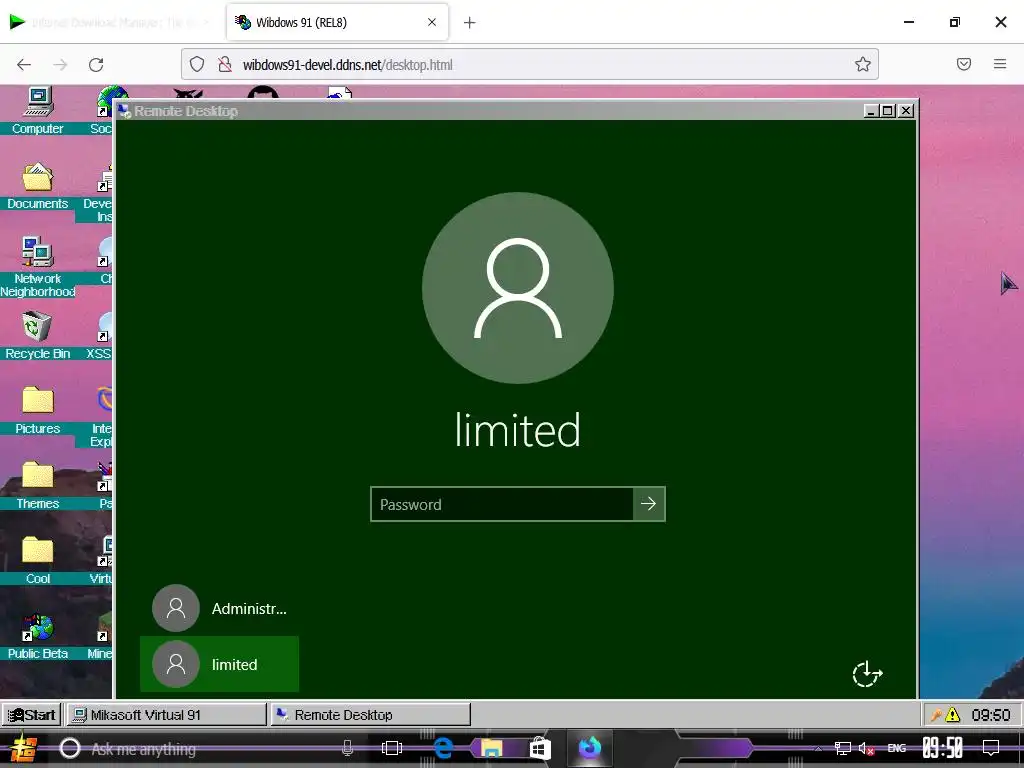
Task: Close the Widbows 91 (REL8) tab
Action: point(432,22)
